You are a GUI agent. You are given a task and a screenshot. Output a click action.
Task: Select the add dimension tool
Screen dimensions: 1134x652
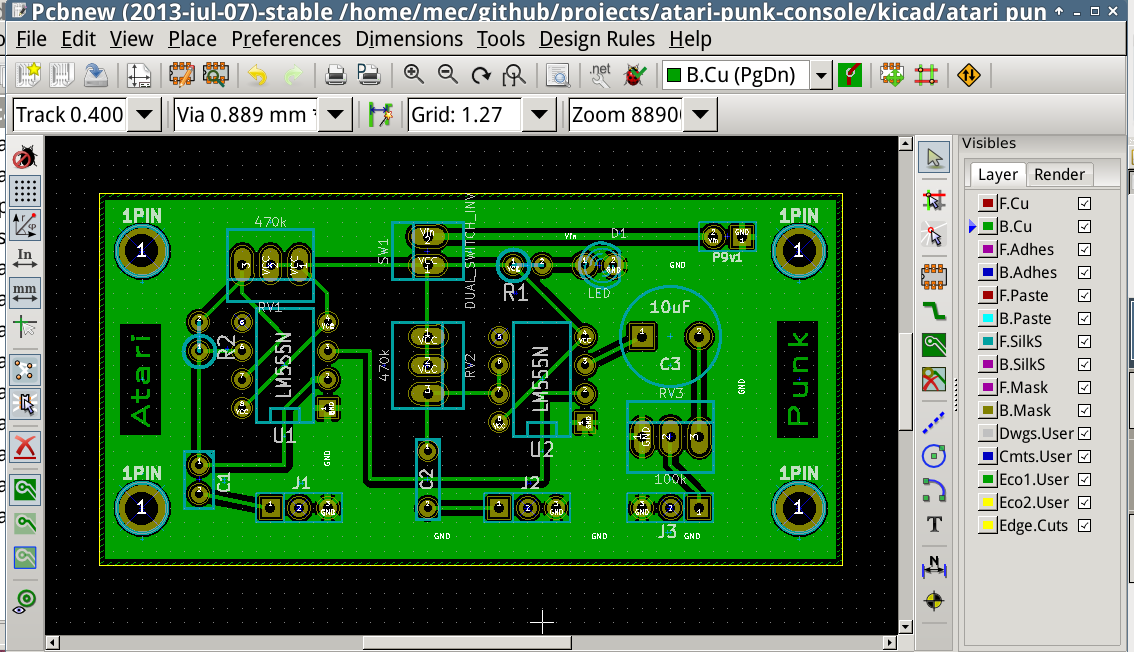coord(934,566)
